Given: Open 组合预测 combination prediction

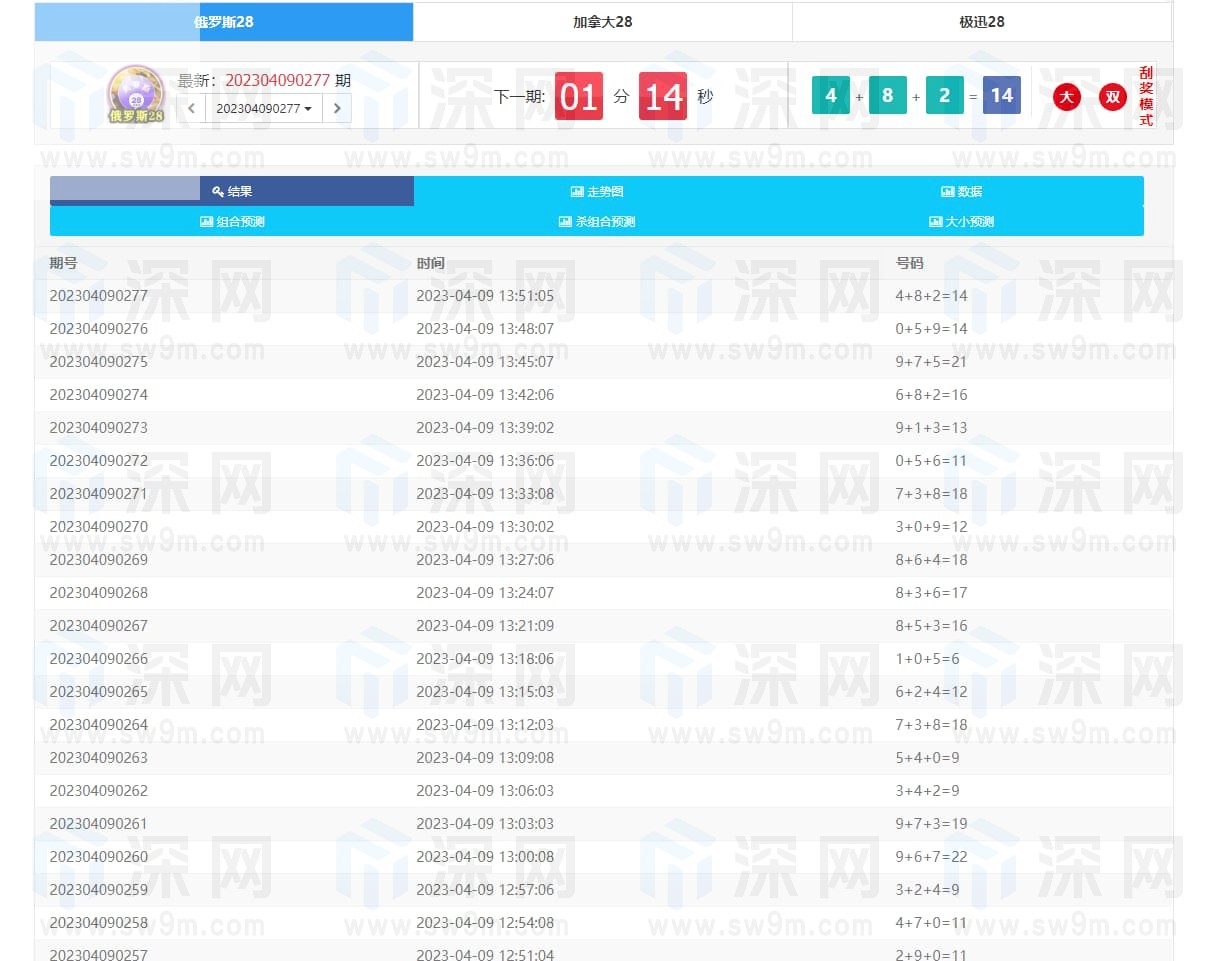Looking at the screenshot, I should [x=232, y=222].
